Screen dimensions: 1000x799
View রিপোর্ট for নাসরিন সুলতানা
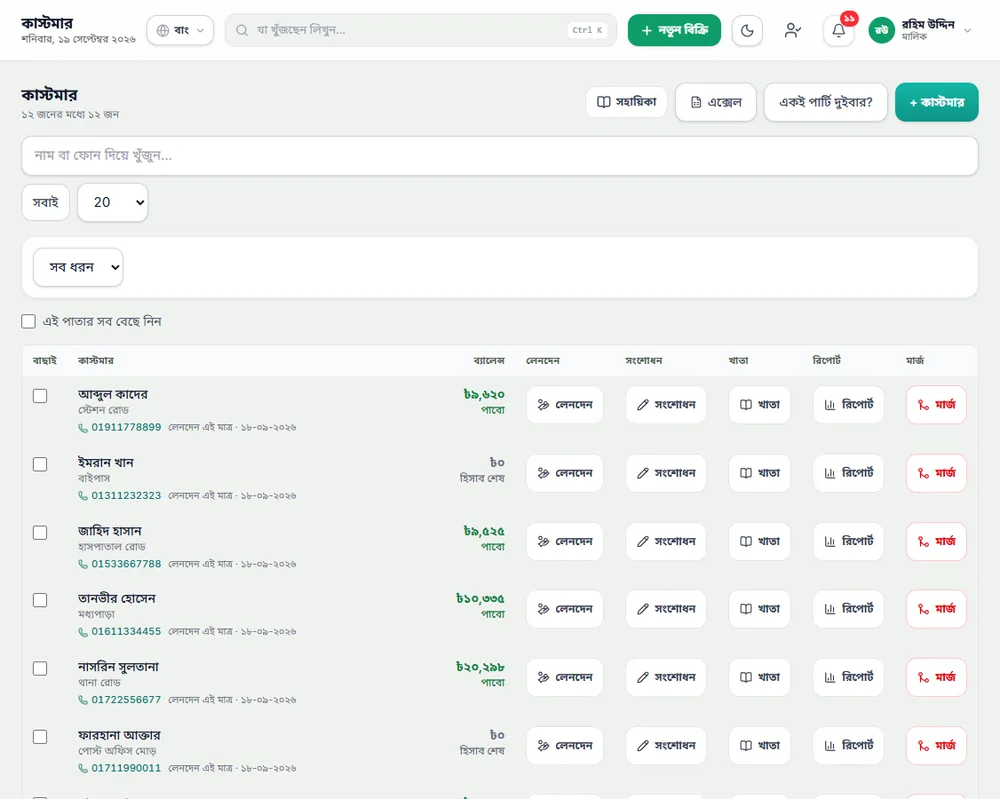tap(848, 677)
